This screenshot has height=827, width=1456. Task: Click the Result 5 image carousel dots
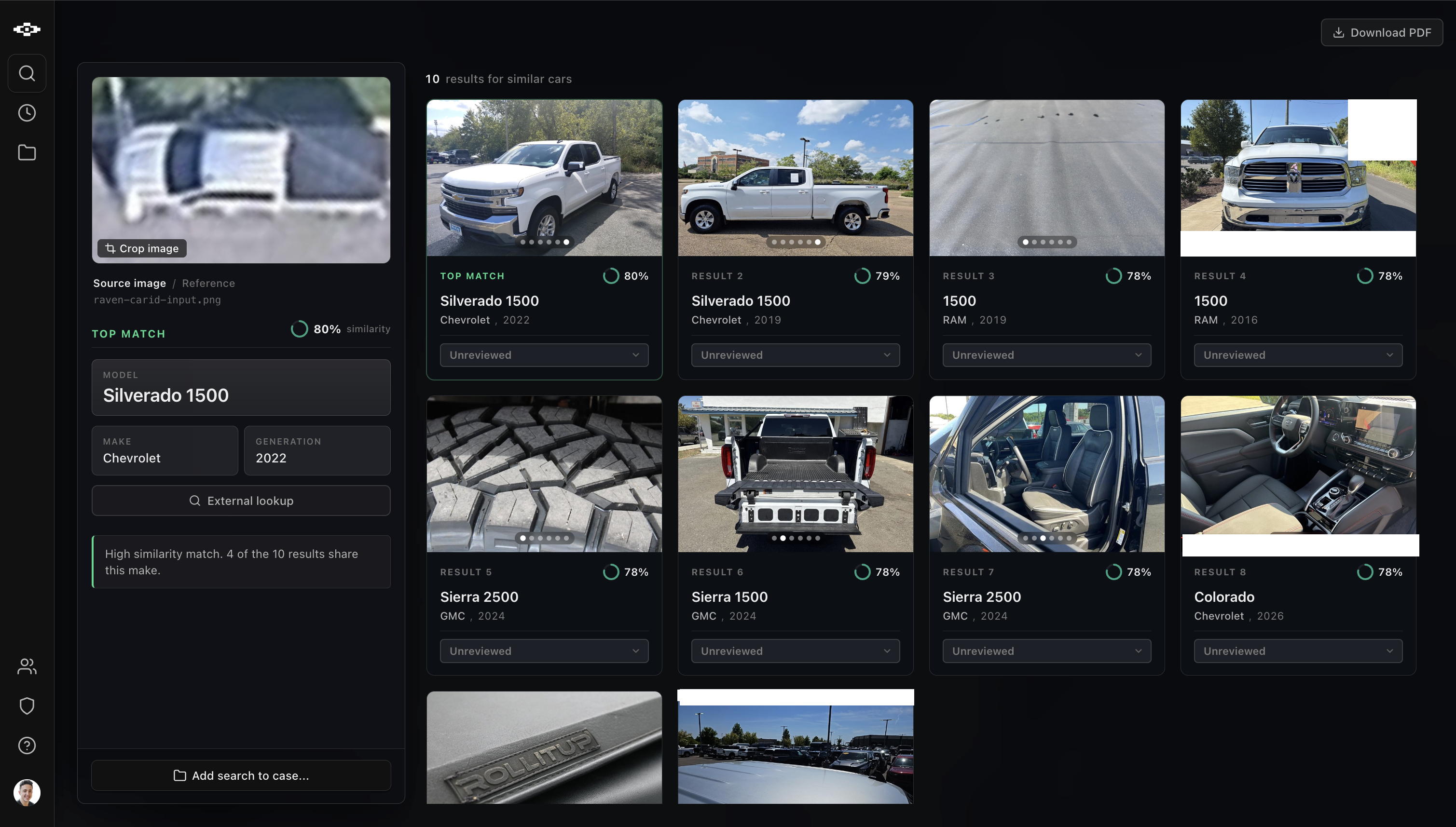pyautogui.click(x=544, y=538)
